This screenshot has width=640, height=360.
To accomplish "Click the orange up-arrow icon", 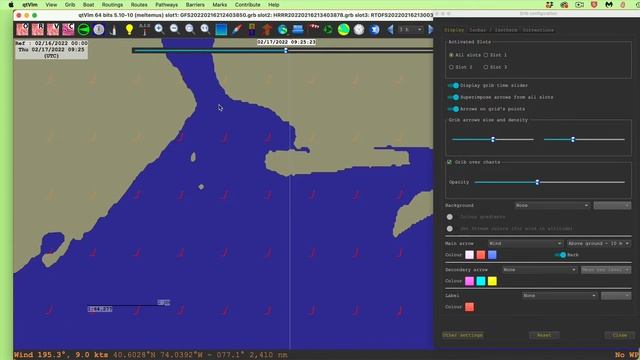I will point(267,29).
